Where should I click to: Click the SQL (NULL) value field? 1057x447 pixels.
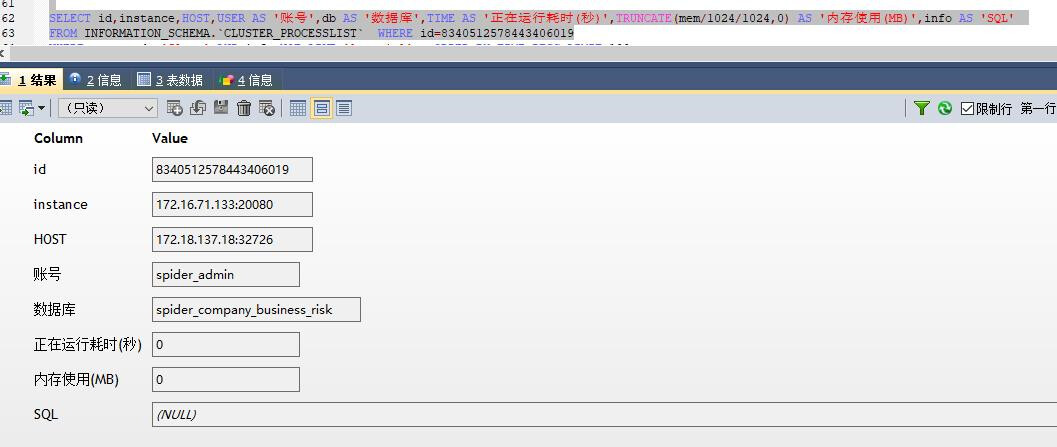[600, 414]
